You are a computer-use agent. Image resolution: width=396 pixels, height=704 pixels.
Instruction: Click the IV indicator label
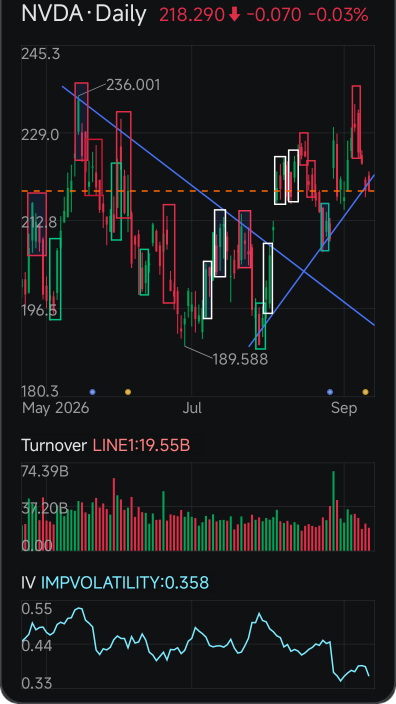28,583
